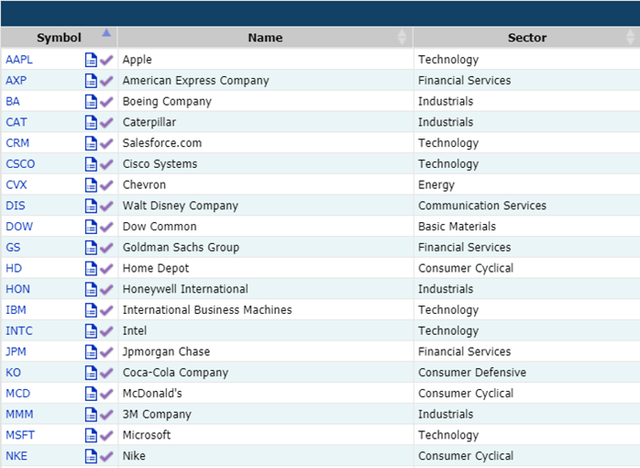Click the purple checkmark in the MMM row
This screenshot has height=468, width=640.
pyautogui.click(x=106, y=415)
